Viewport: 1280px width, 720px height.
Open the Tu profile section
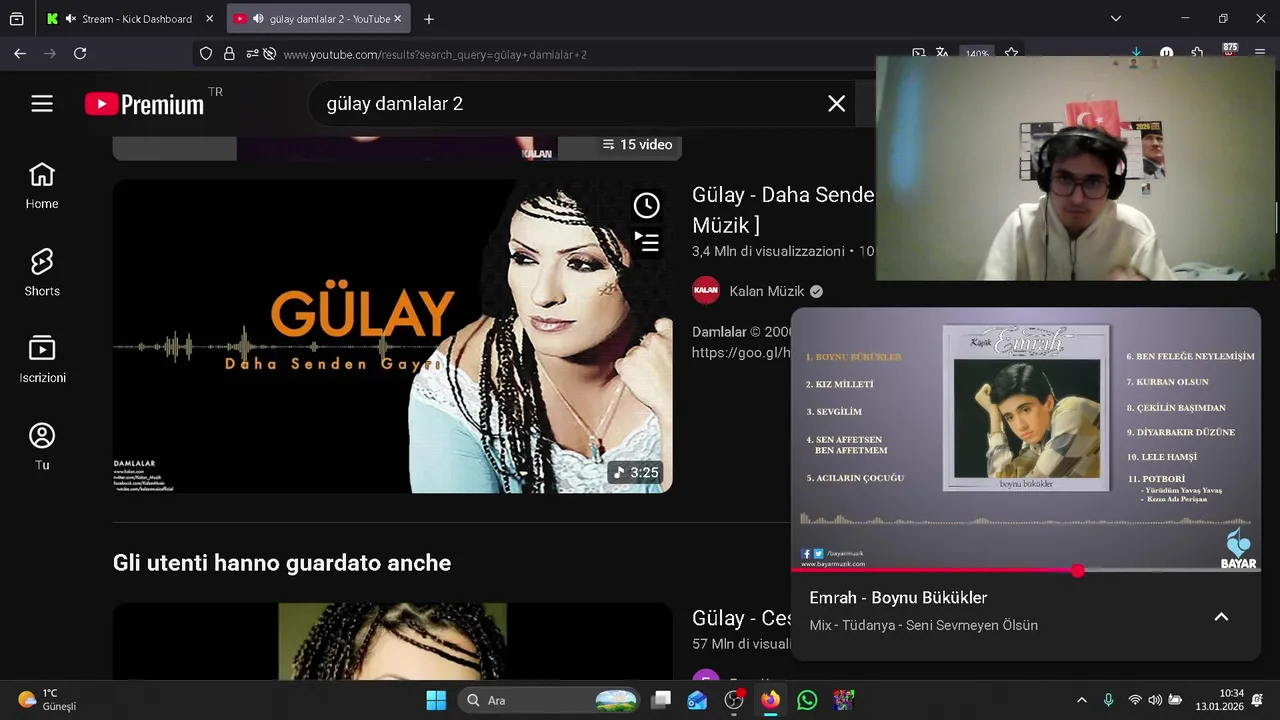[42, 447]
